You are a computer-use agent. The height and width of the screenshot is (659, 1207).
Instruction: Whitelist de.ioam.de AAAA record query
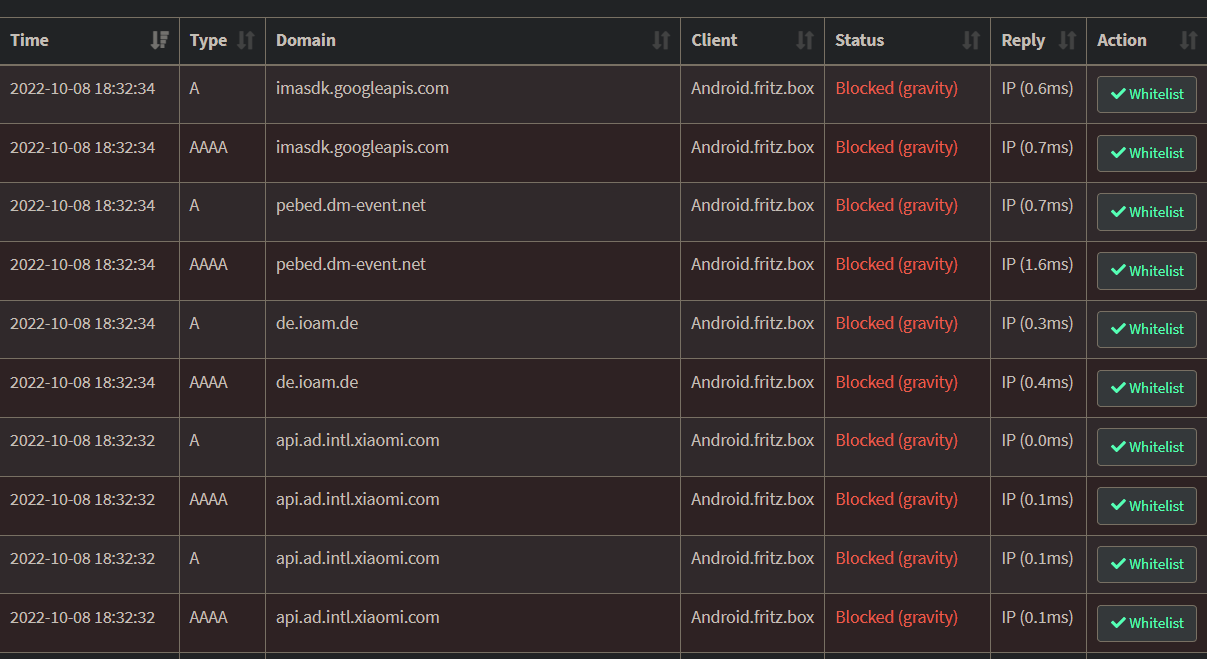click(1146, 388)
